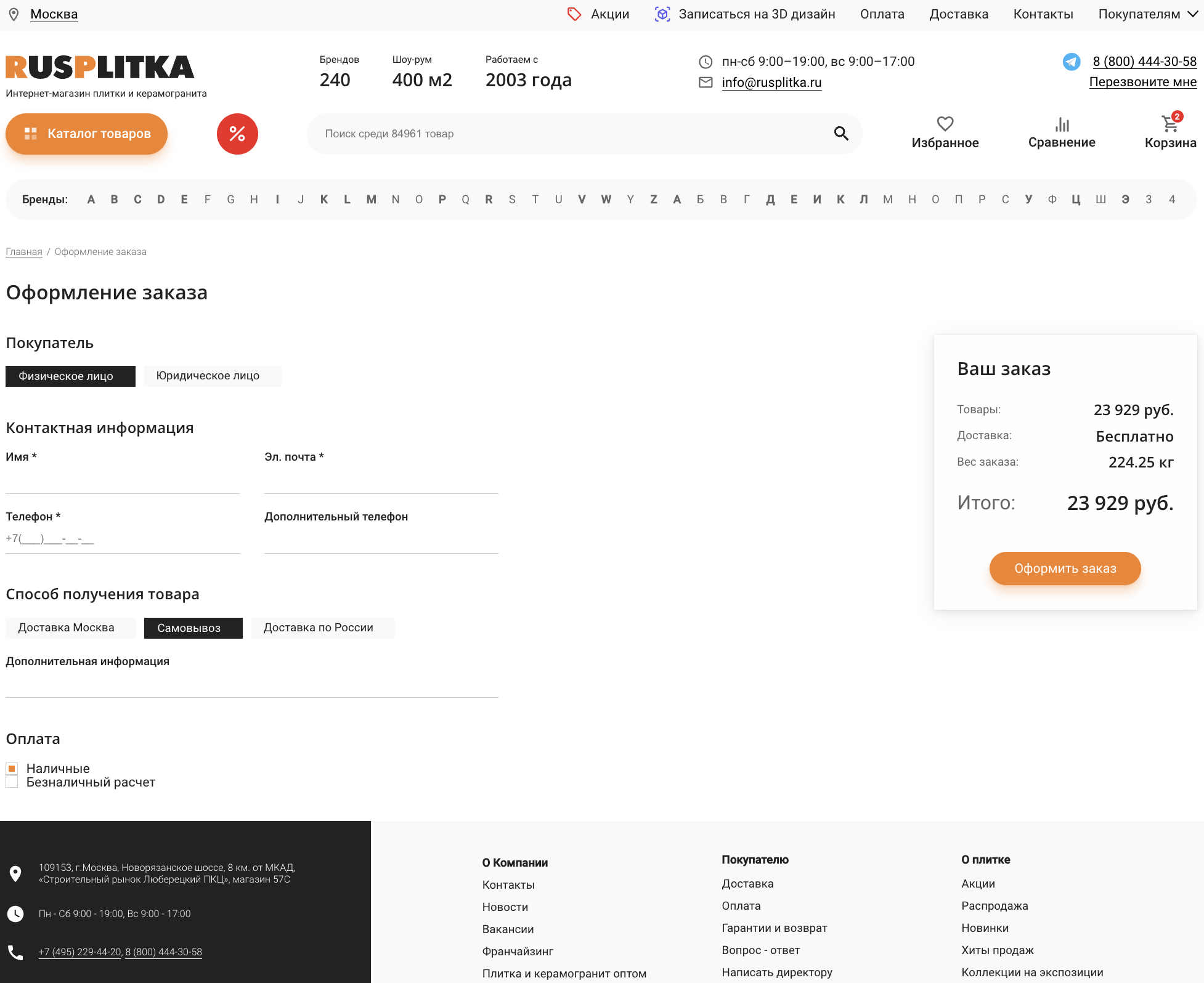The height and width of the screenshot is (983, 1204).
Task: Click the location pin icon beside Москва
Action: coord(14,14)
